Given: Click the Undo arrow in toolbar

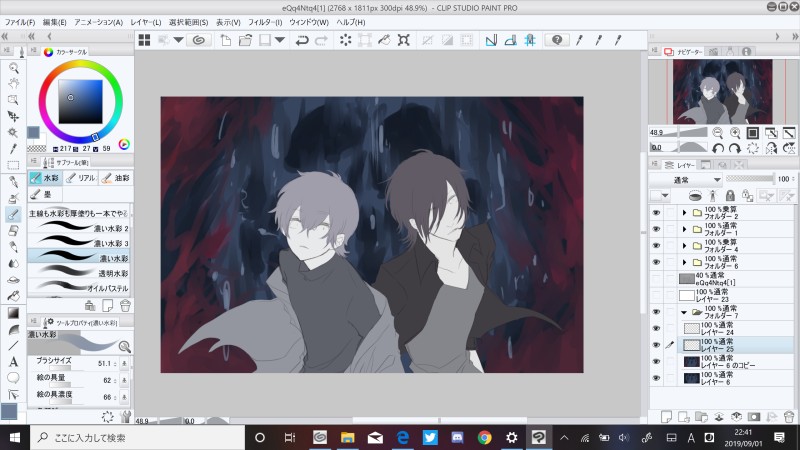Looking at the screenshot, I should [x=302, y=40].
